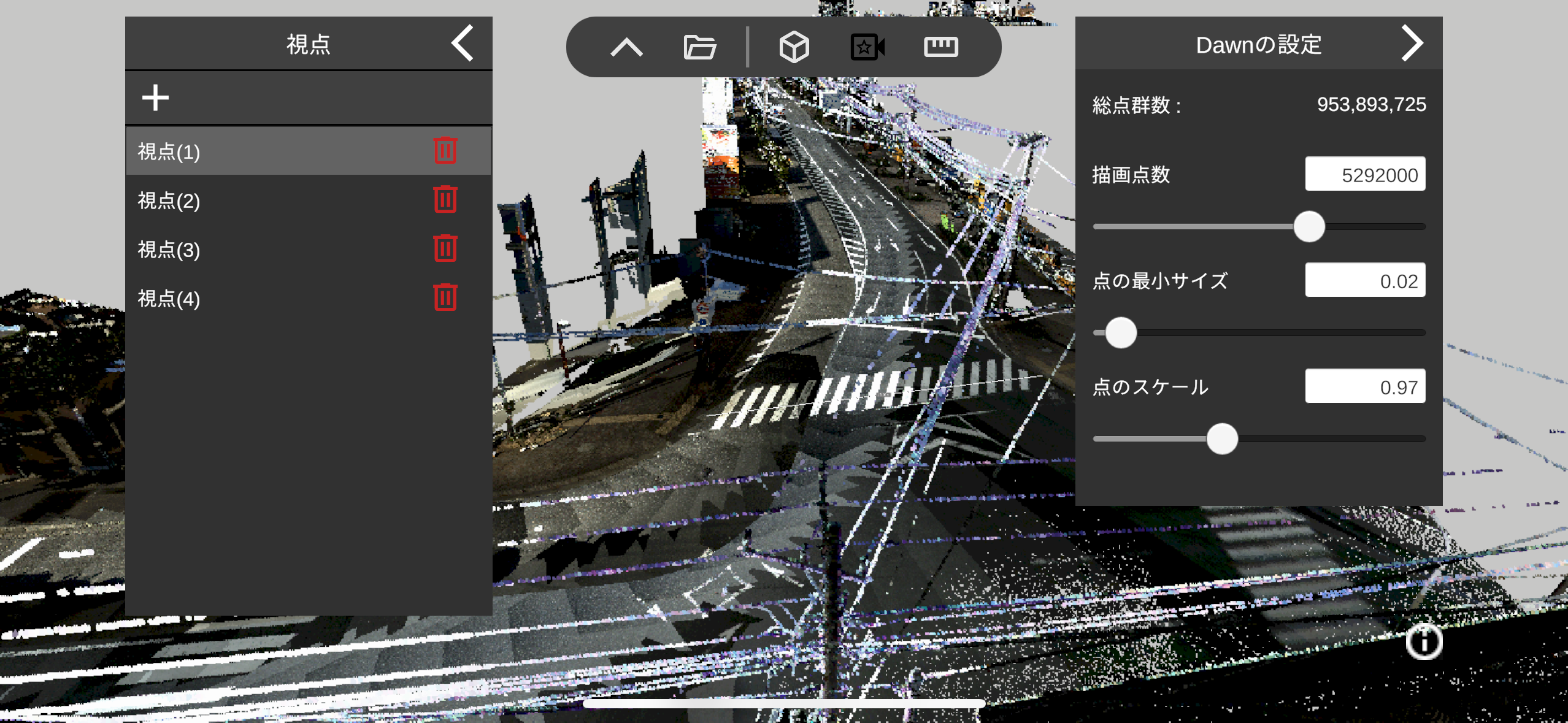Delete 視点(3) with its trash icon
This screenshot has width=1568, height=723.
(445, 248)
